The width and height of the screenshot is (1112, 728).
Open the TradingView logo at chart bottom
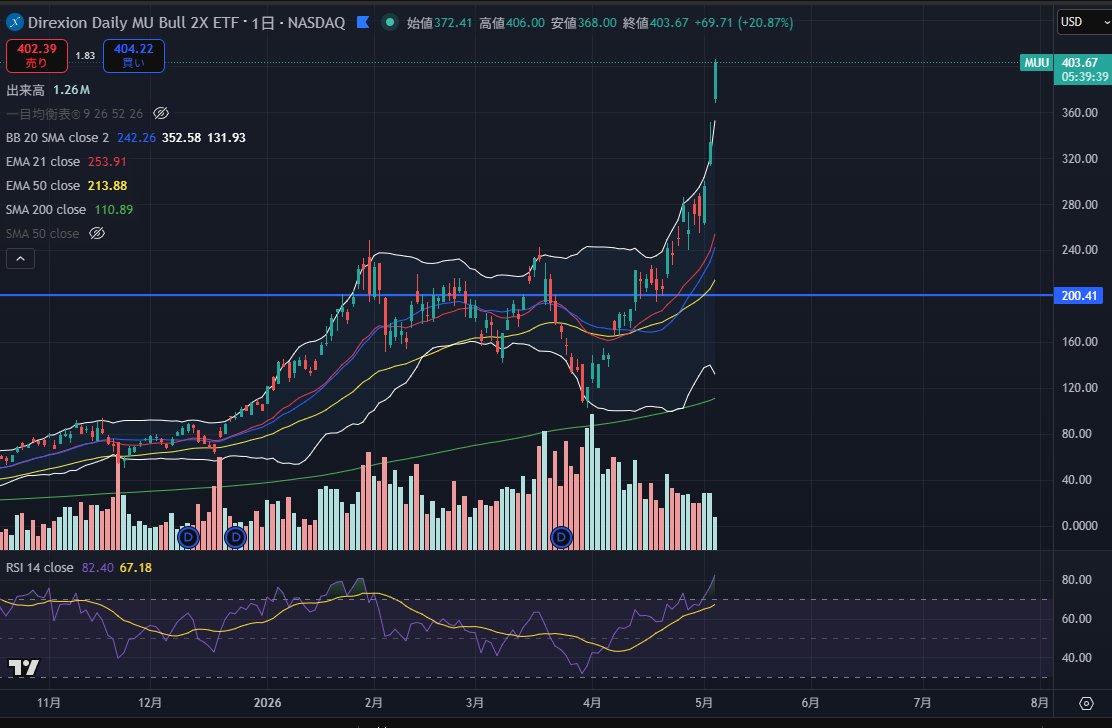[x=23, y=667]
